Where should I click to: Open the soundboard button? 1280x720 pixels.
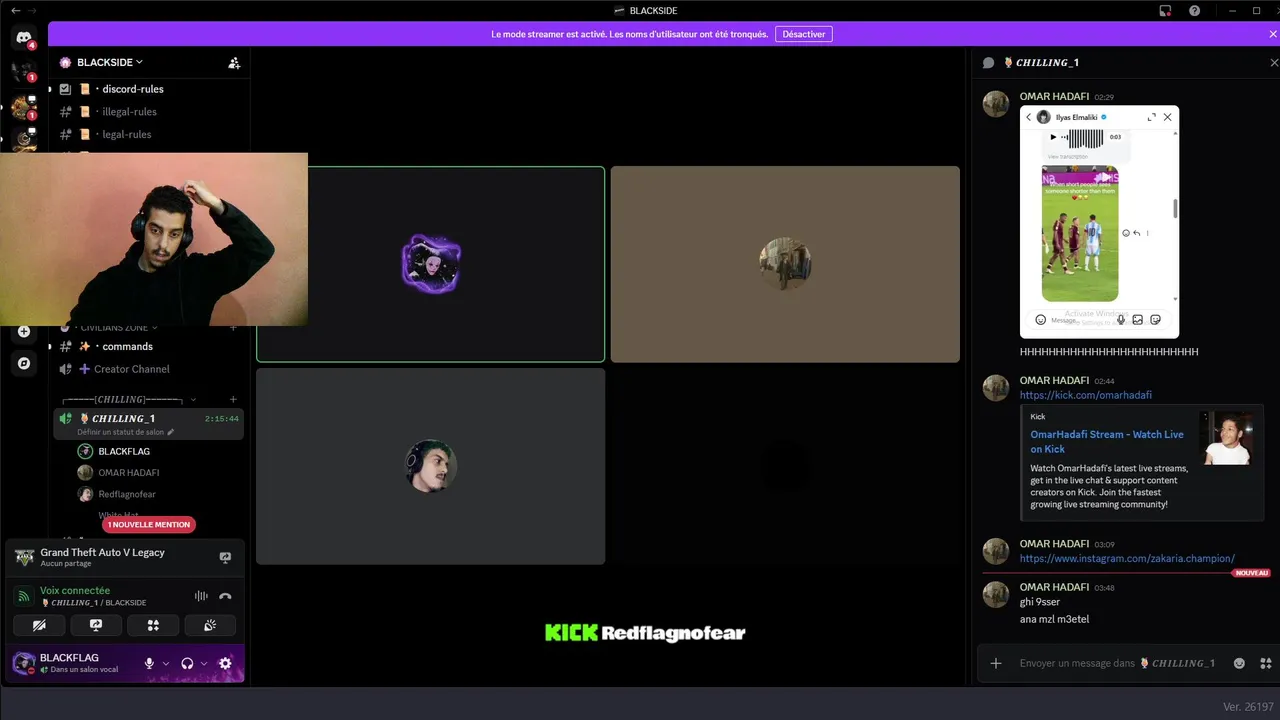click(210, 625)
